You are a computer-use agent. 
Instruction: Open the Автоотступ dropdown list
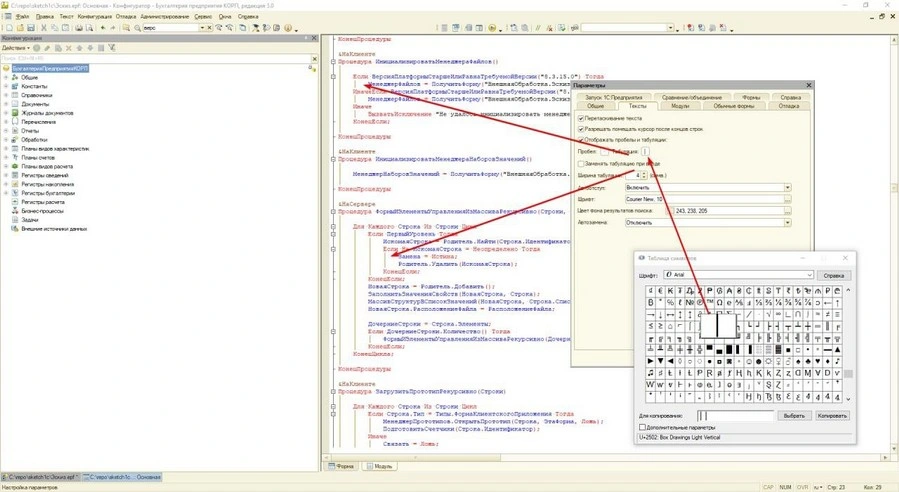point(787,187)
